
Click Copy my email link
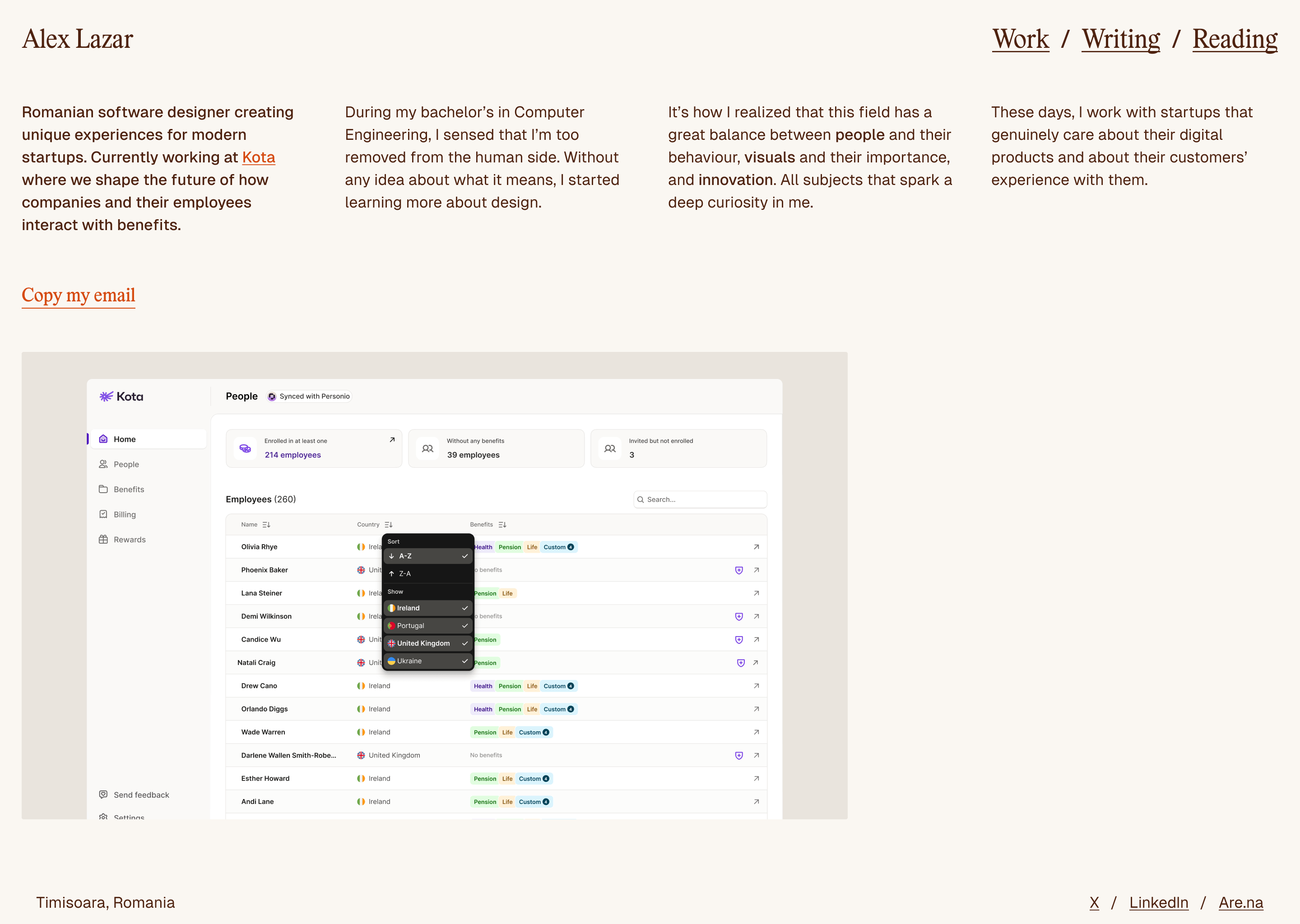click(79, 296)
